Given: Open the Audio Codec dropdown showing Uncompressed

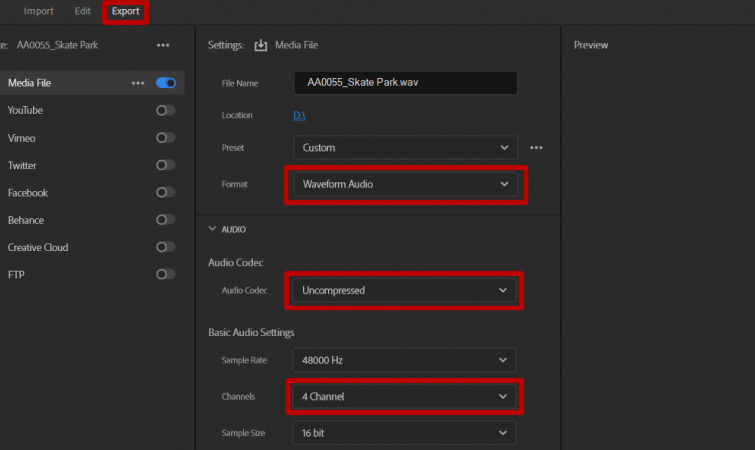Looking at the screenshot, I should (404, 291).
